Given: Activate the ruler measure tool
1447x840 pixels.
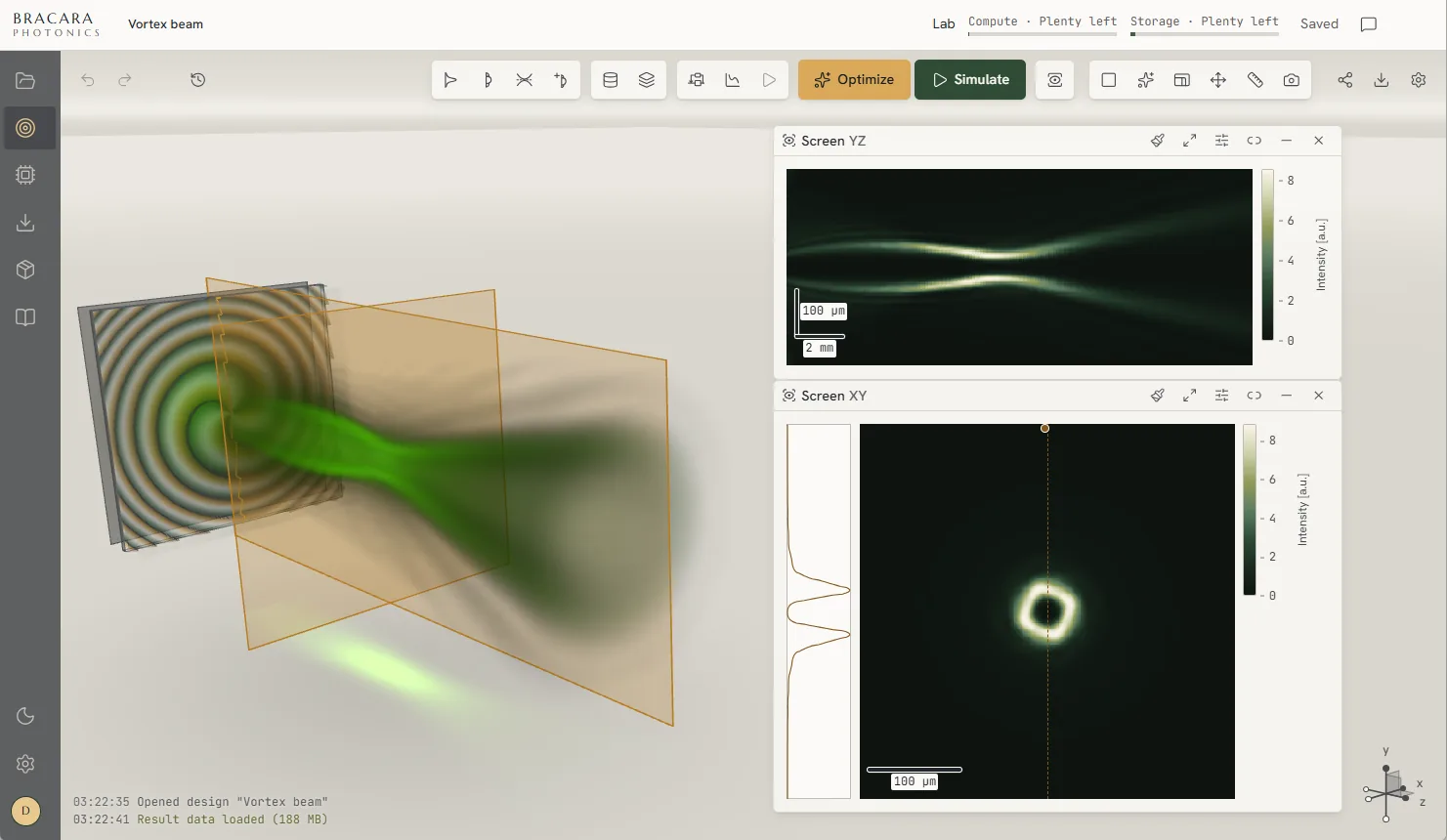Looking at the screenshot, I should coord(1255,80).
